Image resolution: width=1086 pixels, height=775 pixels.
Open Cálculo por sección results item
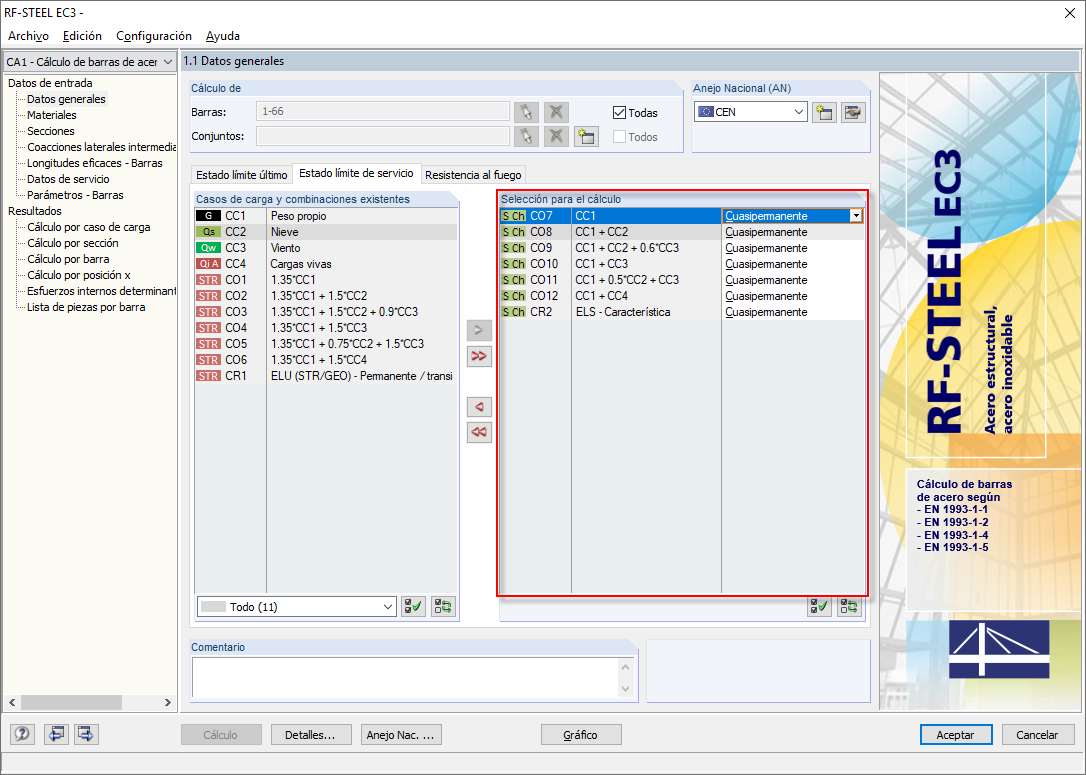(73, 242)
